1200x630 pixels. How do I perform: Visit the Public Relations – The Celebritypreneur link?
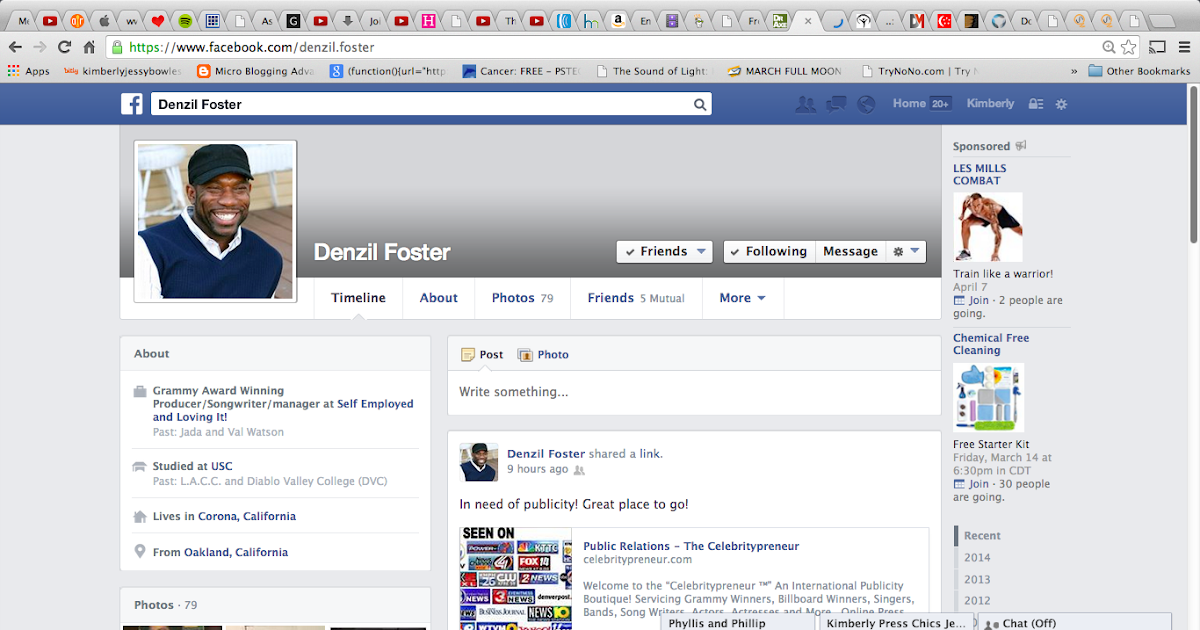point(690,545)
